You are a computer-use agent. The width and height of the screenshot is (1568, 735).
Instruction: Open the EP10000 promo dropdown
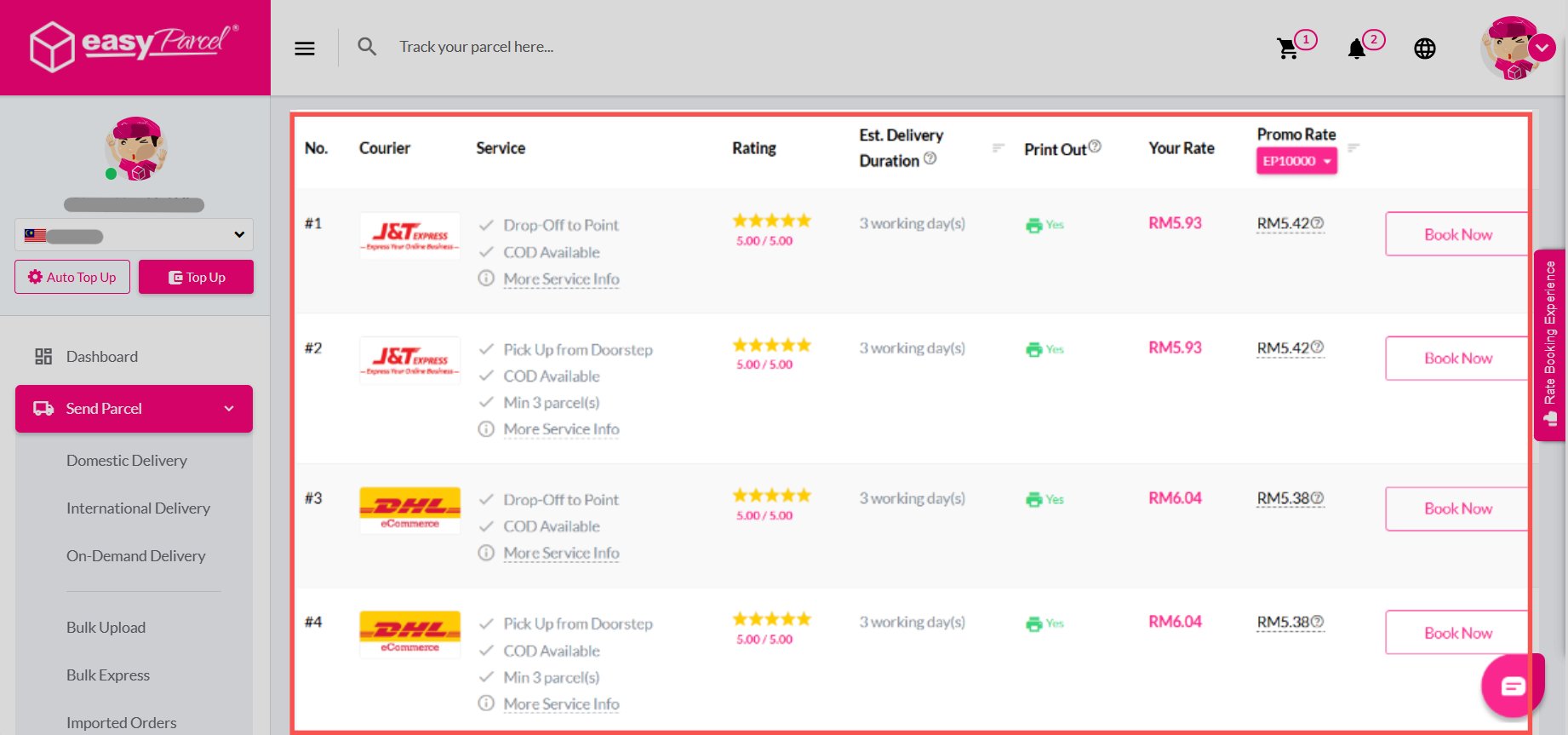1296,161
